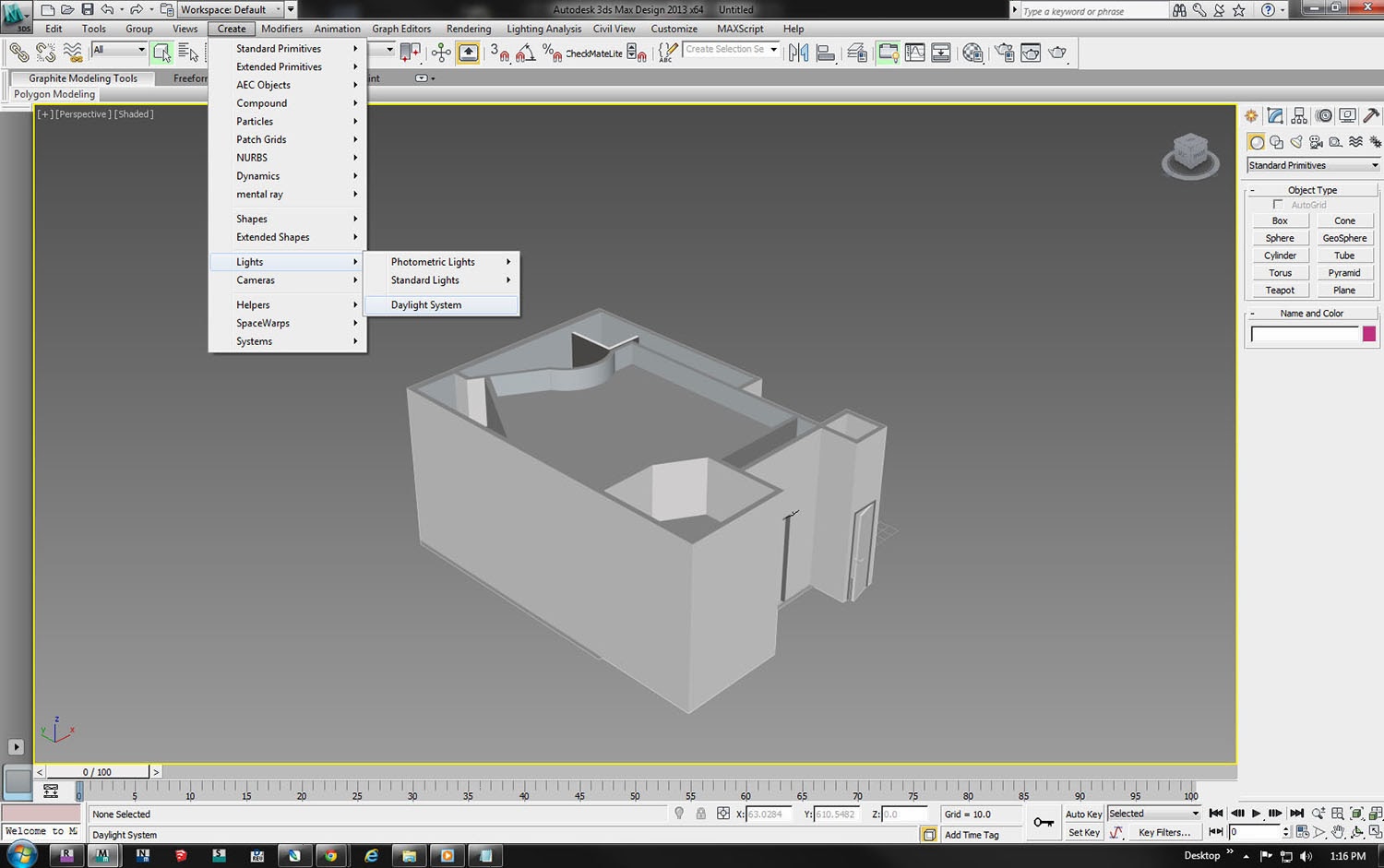Screen dimensions: 1384x868
Task: Toggle the Auto Key button
Action: click(1083, 814)
